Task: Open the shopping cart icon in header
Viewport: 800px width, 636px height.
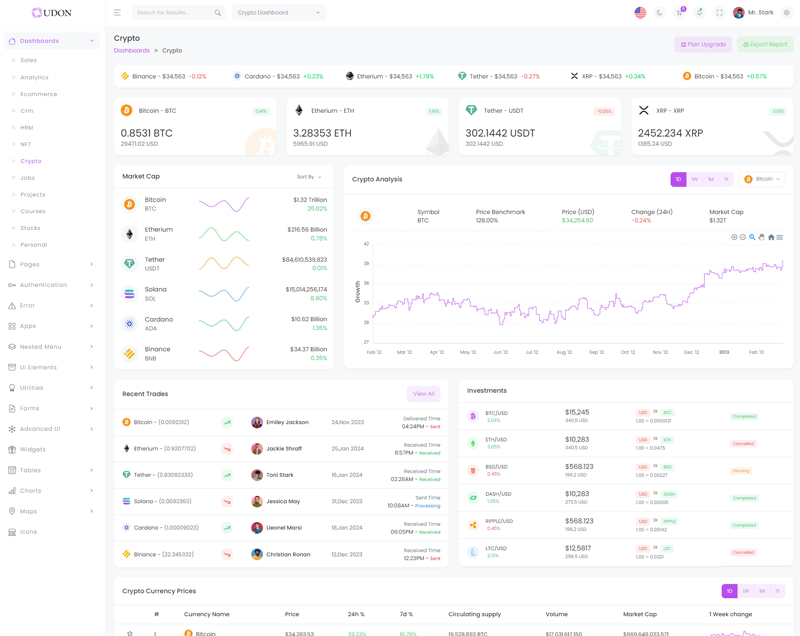Action: [x=679, y=13]
